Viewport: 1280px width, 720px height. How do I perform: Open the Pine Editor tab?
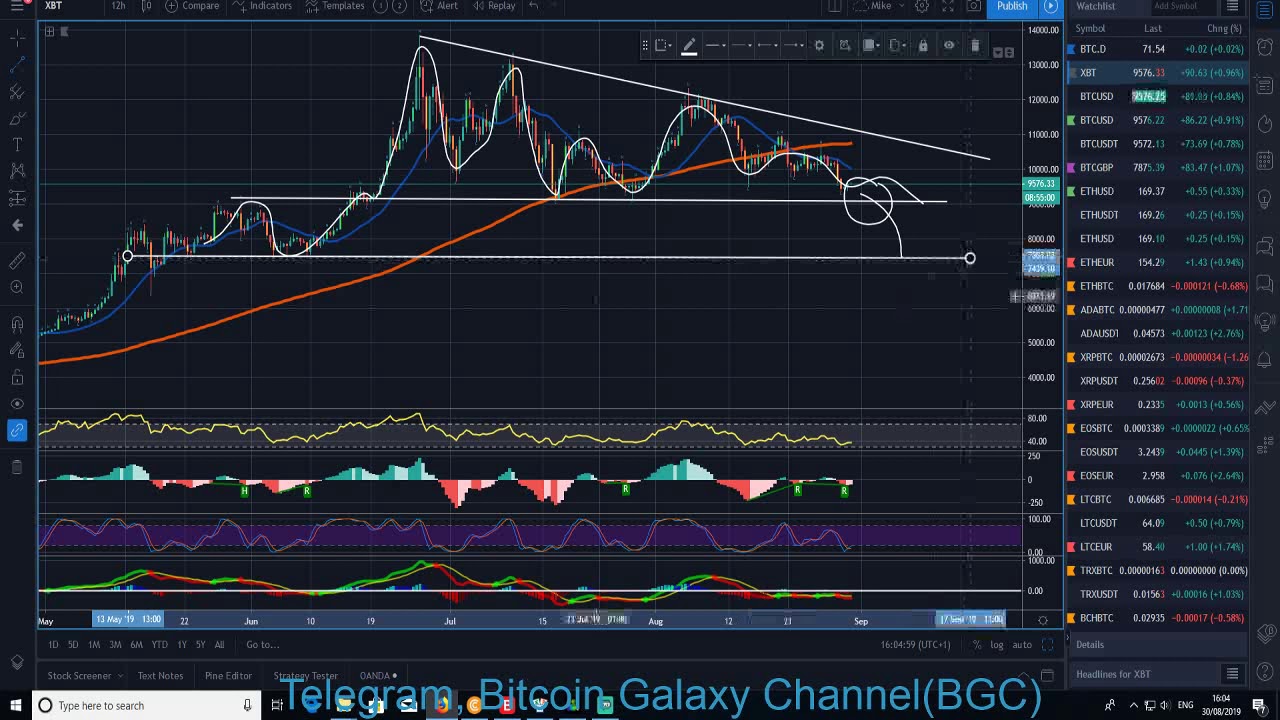[x=228, y=675]
